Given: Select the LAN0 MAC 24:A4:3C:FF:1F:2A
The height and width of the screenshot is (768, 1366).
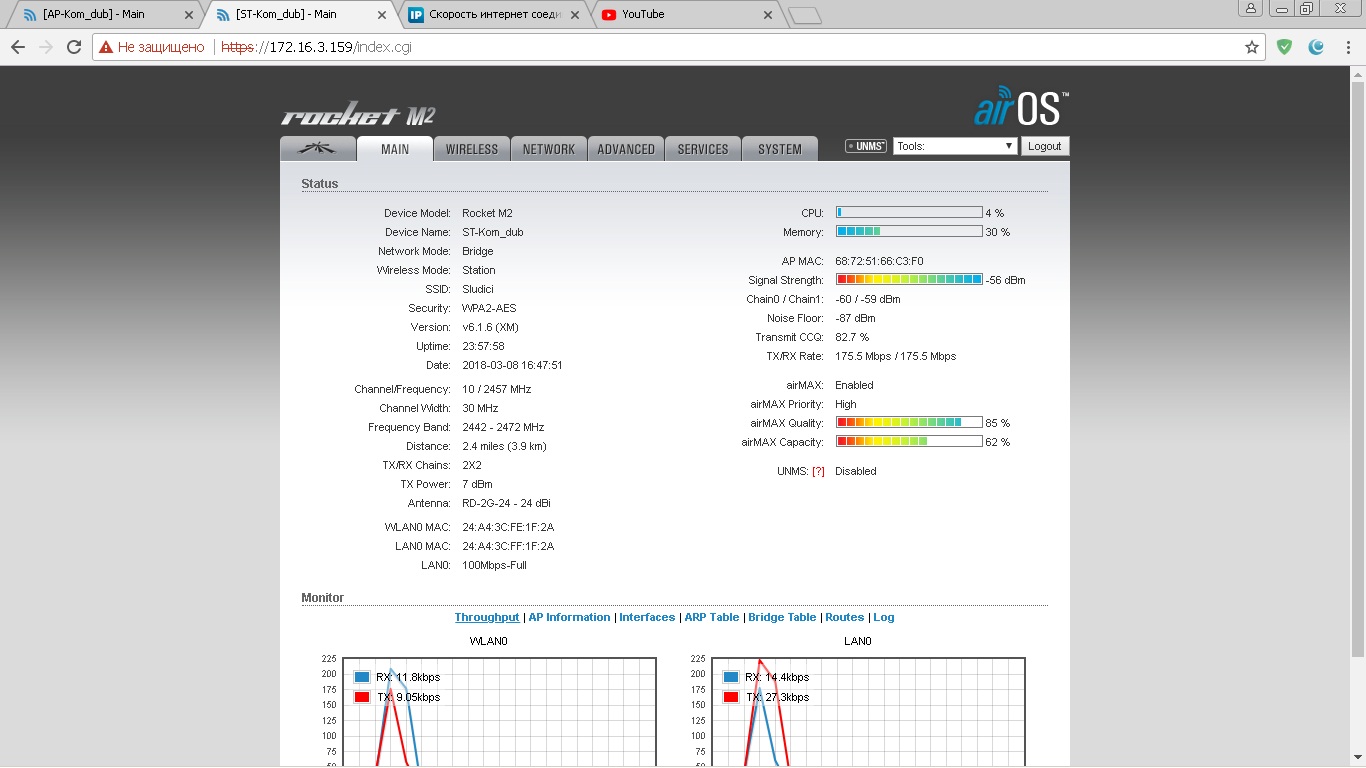Looking at the screenshot, I should tap(508, 546).
